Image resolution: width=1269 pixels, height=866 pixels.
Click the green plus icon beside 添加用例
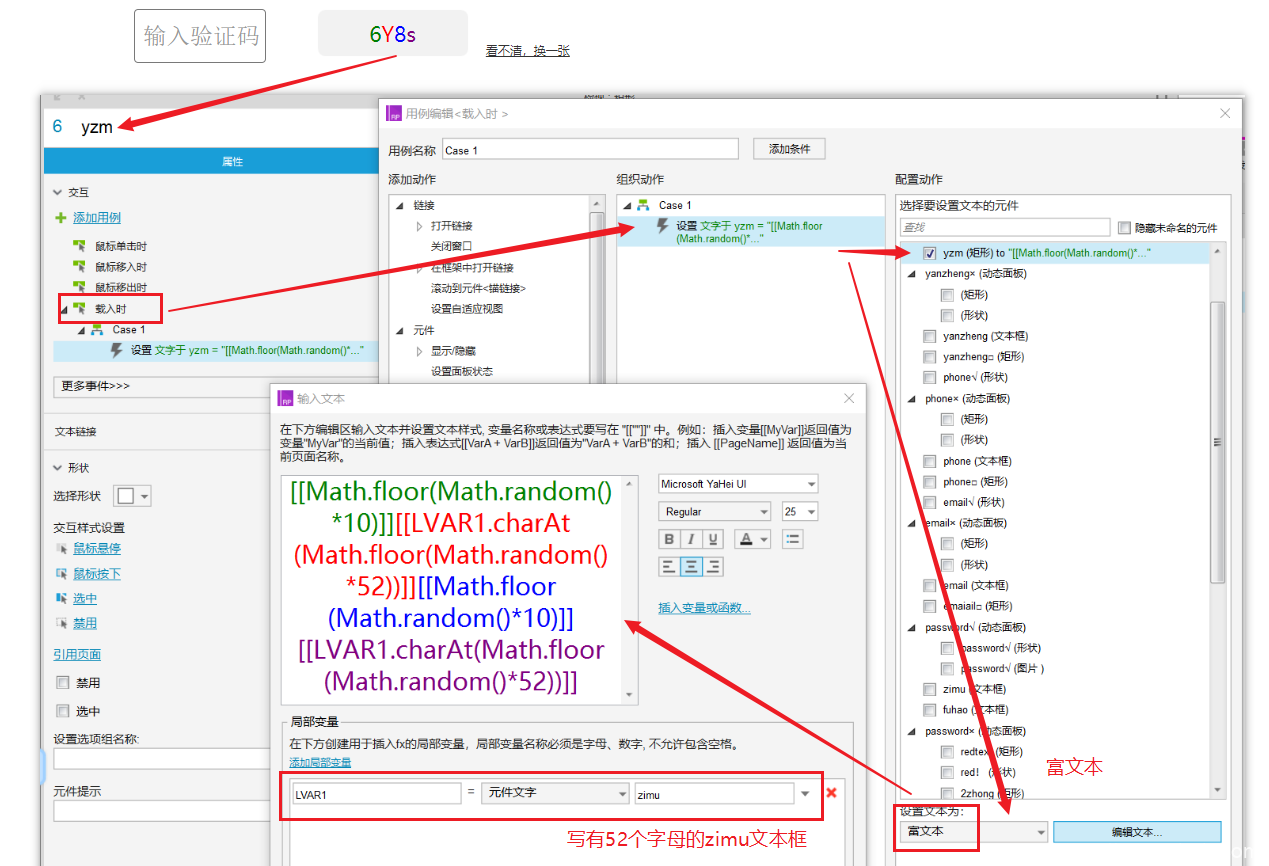point(61,218)
